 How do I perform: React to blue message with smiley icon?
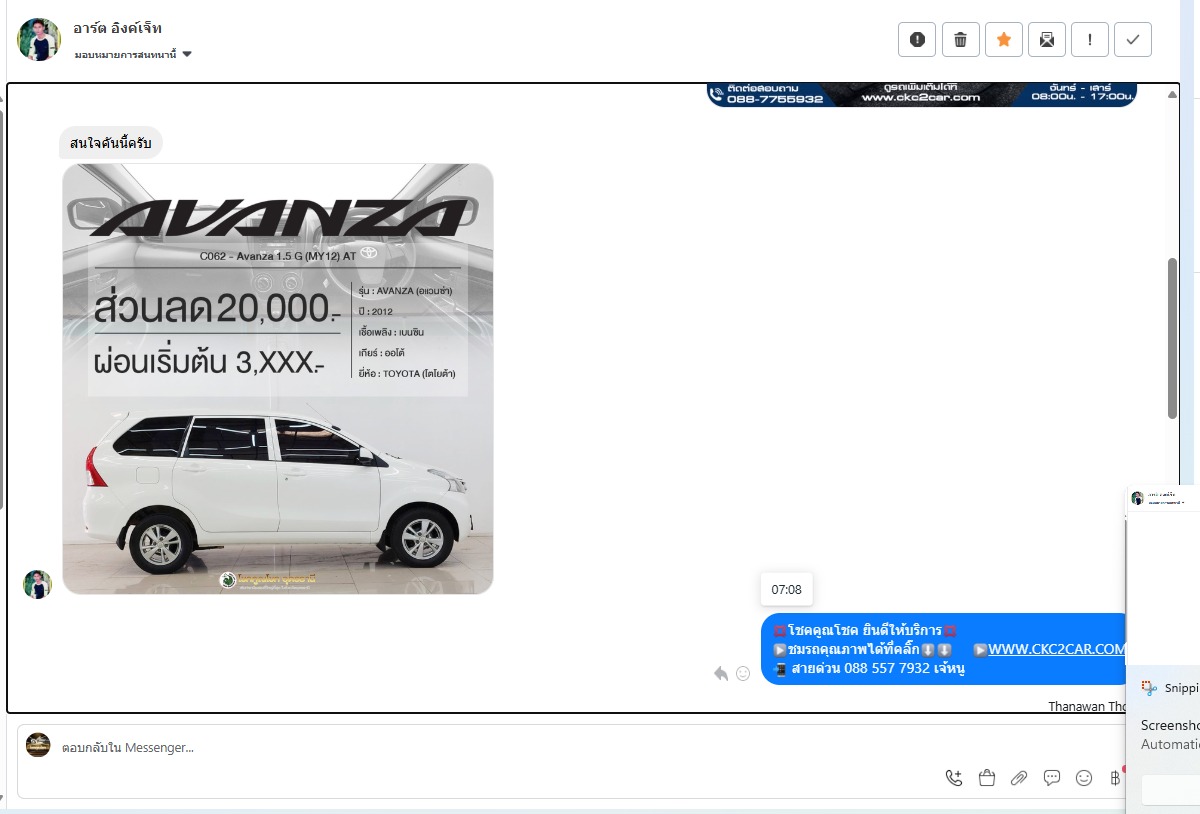point(743,673)
